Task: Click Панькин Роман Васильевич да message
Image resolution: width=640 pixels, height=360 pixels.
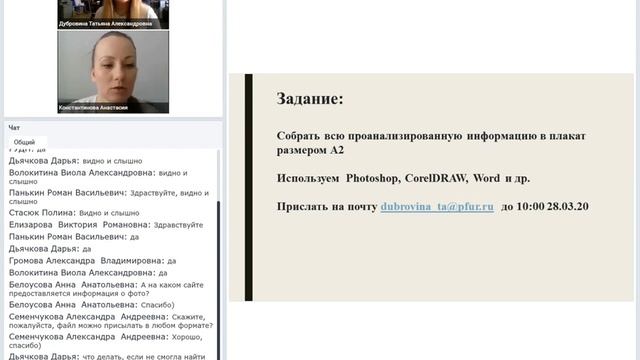Action: (74, 237)
